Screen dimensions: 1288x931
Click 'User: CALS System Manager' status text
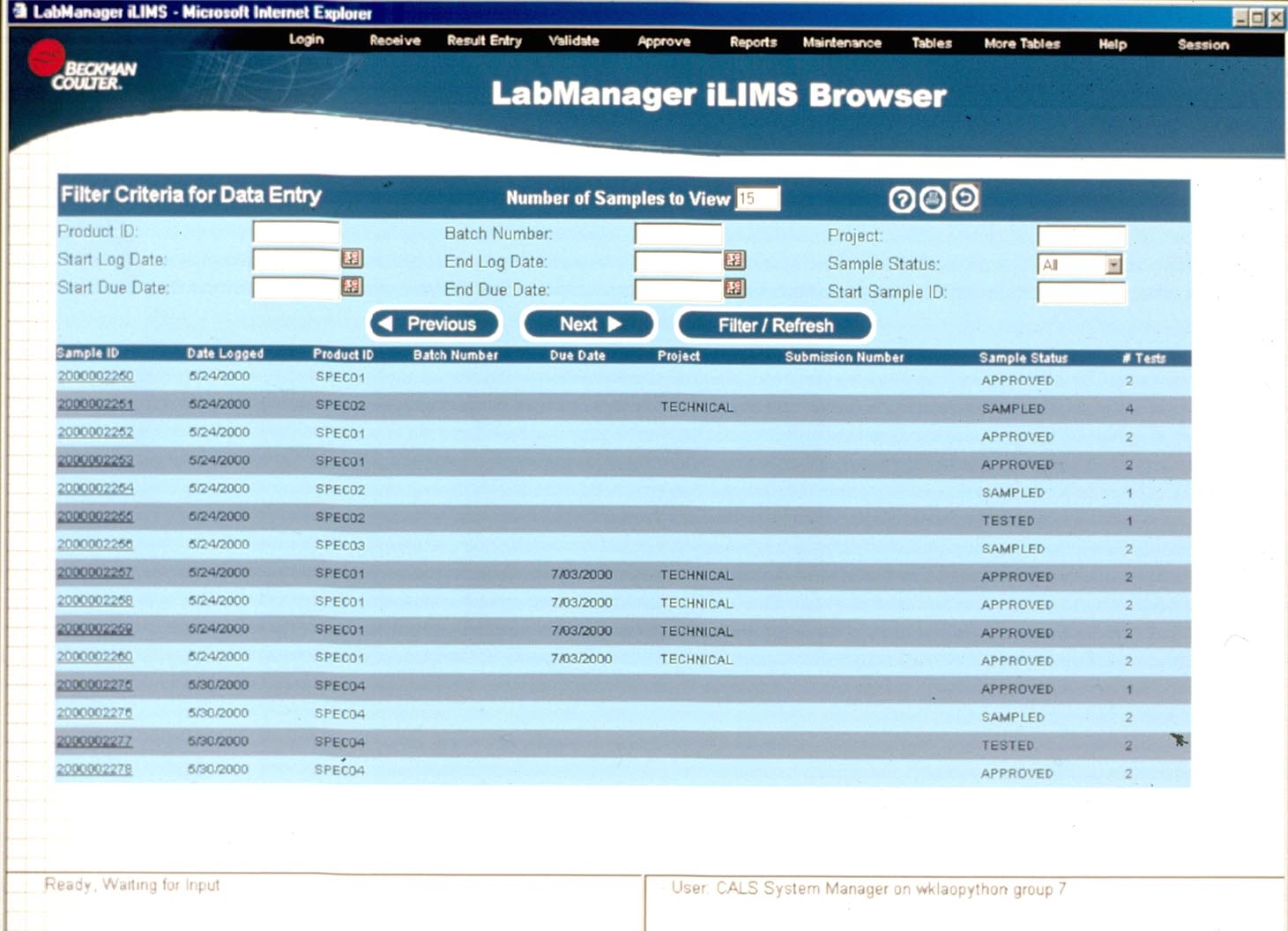pyautogui.click(x=868, y=889)
